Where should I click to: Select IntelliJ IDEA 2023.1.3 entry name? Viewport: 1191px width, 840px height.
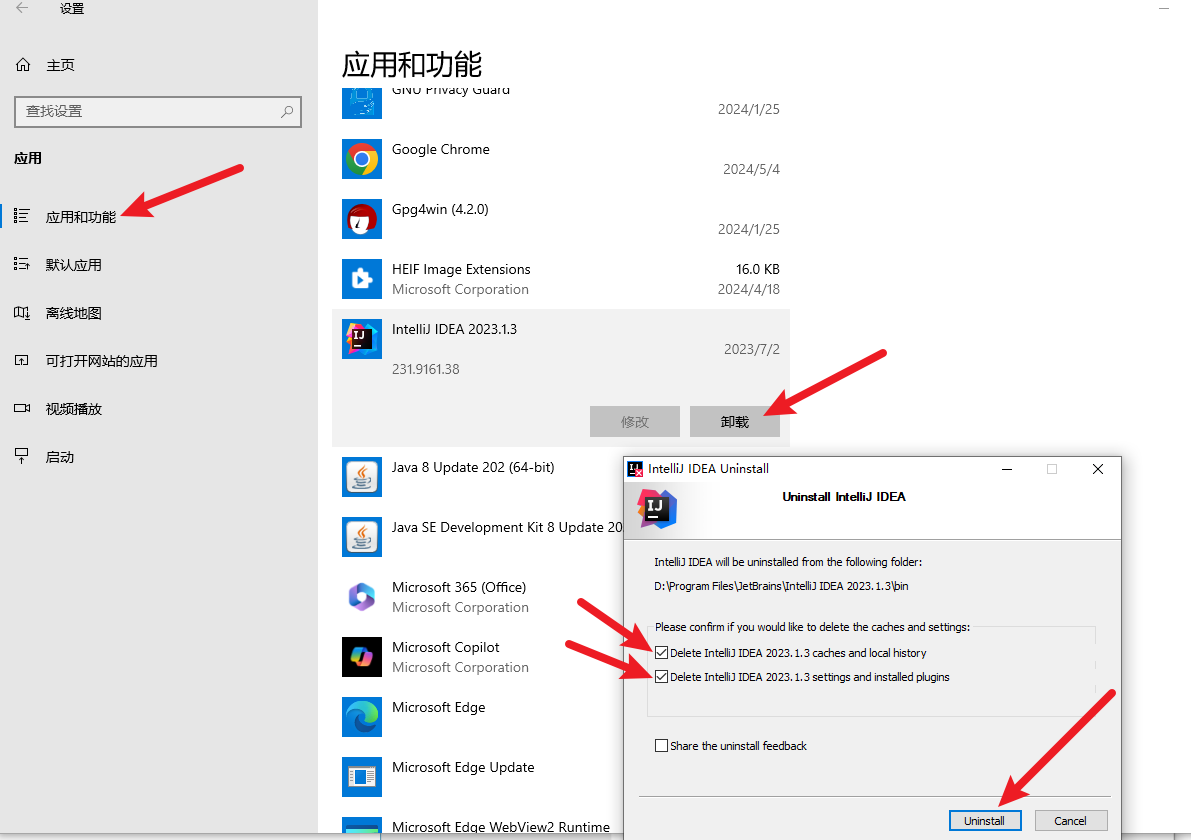(x=454, y=330)
